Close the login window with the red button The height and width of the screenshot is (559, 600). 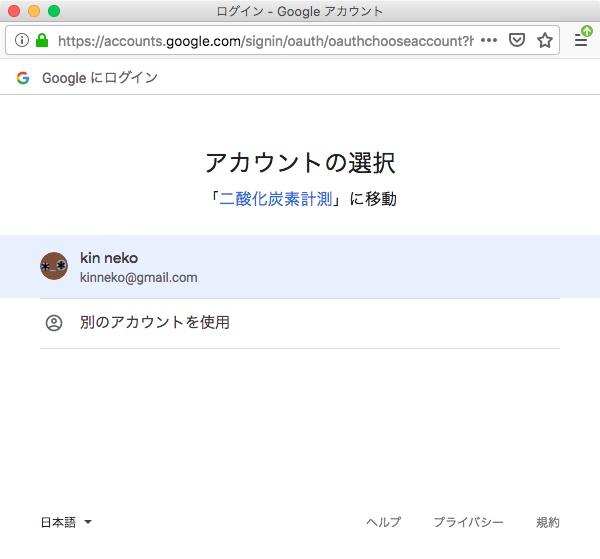[x=14, y=11]
